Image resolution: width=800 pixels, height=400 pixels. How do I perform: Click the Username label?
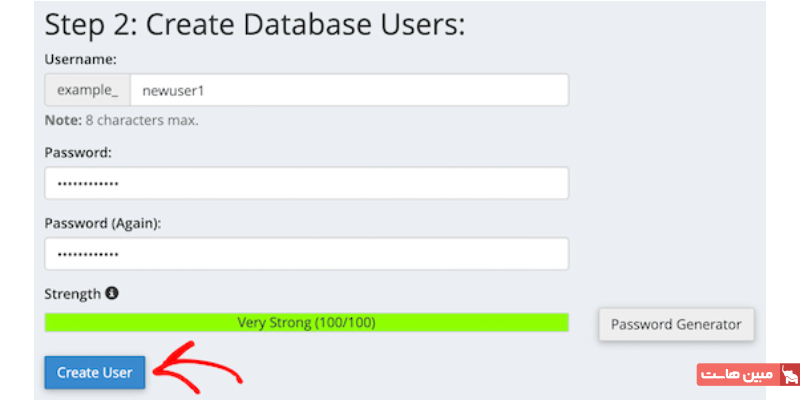click(x=81, y=60)
